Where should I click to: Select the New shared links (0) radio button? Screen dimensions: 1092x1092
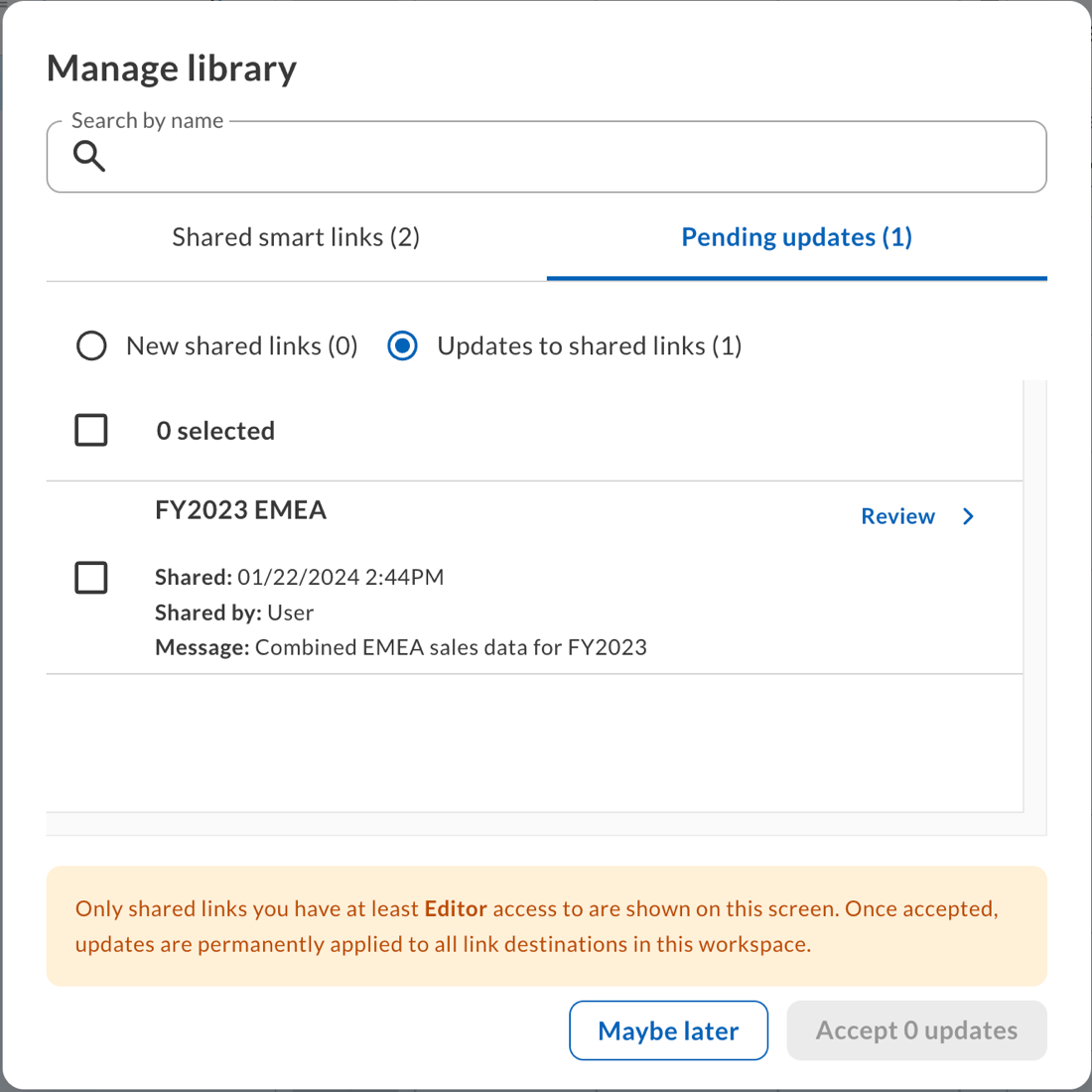pyautogui.click(x=91, y=345)
